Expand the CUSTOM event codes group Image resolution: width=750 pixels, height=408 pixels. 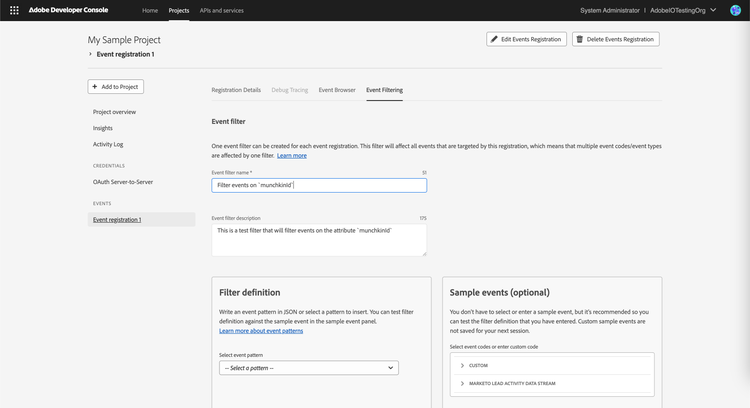coord(462,365)
